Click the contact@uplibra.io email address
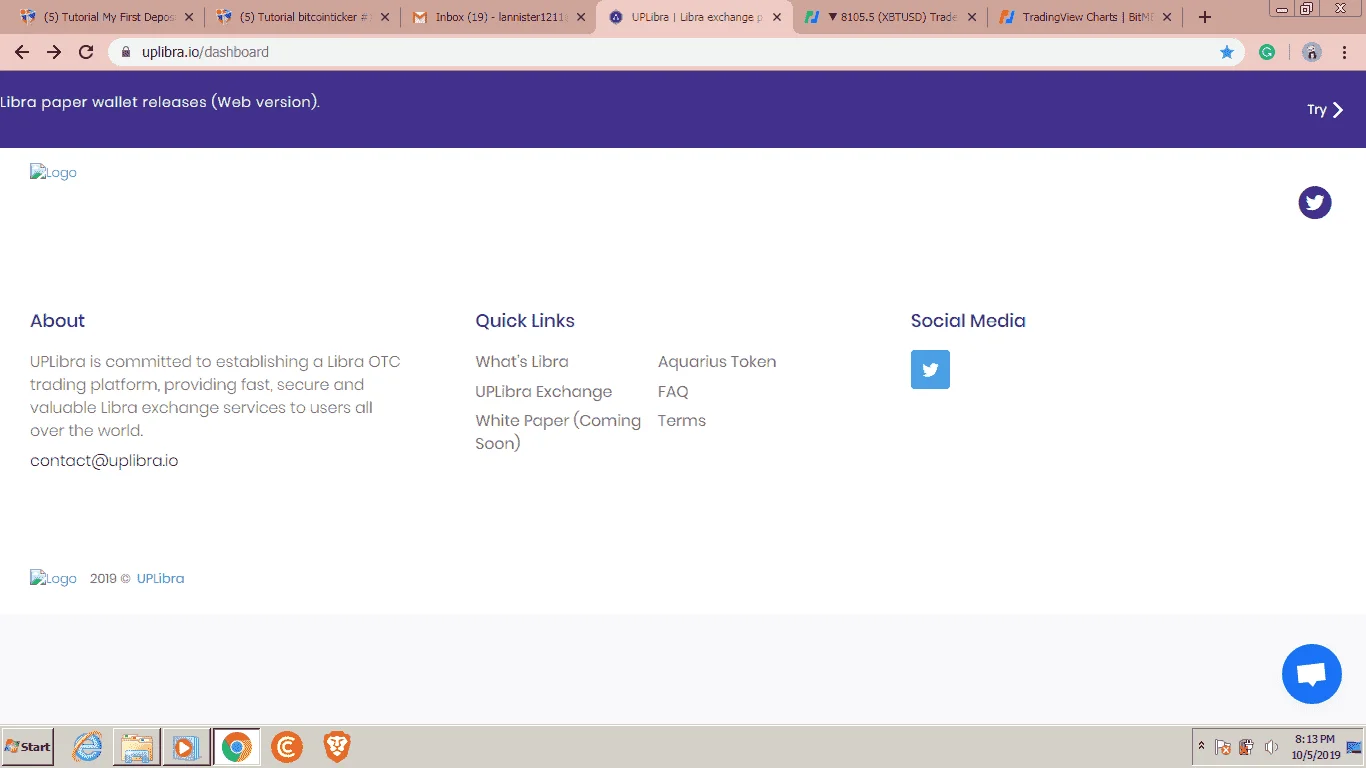The width and height of the screenshot is (1366, 768). 104,461
